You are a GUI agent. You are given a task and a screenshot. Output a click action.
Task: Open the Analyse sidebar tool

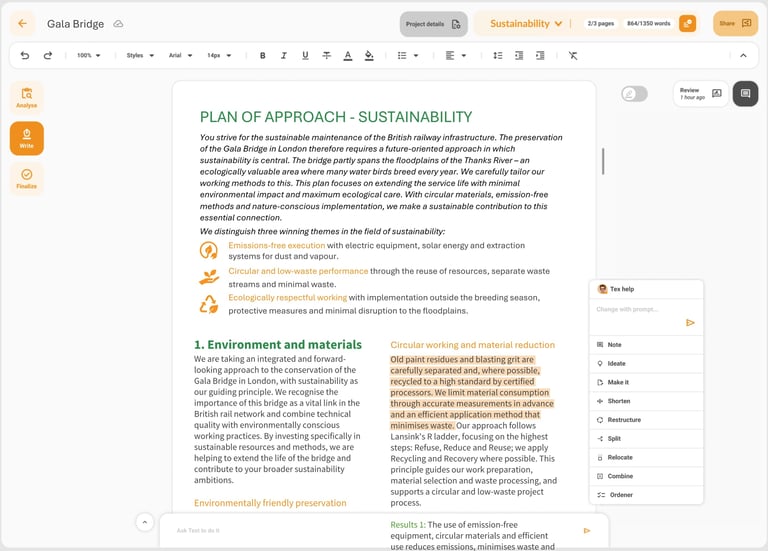coord(27,97)
